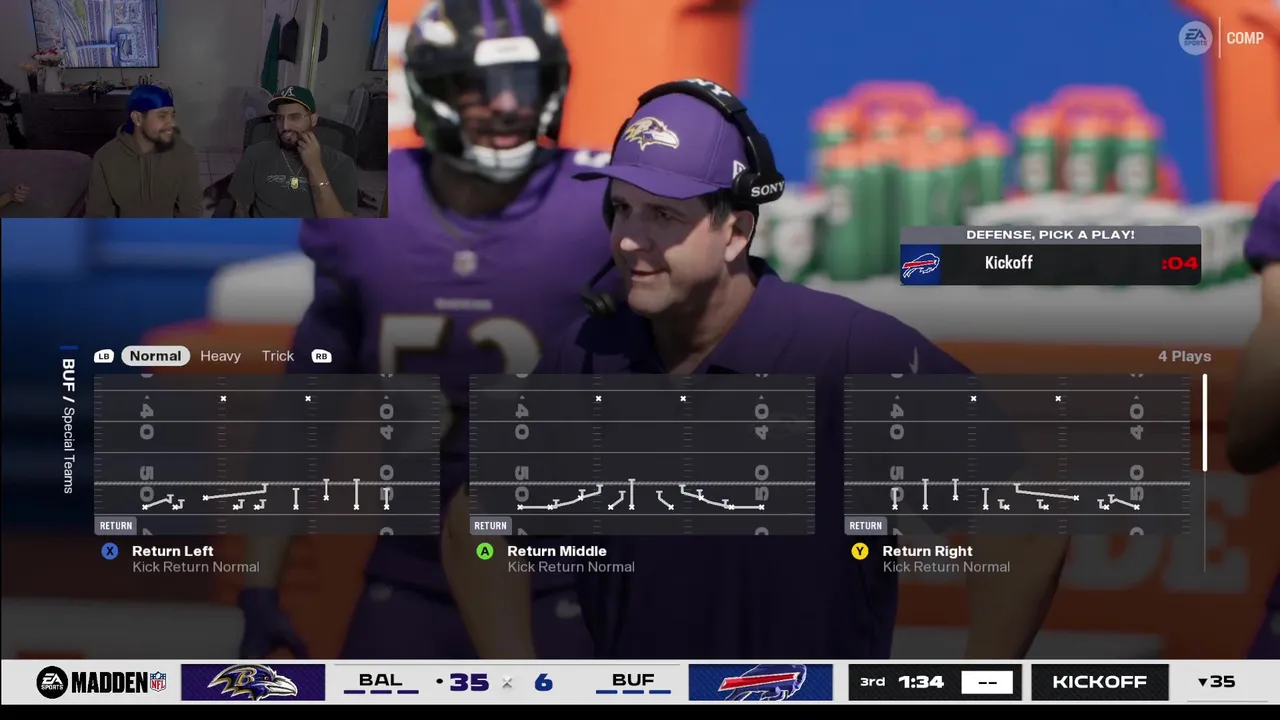The width and height of the screenshot is (1280, 720).
Task: Click the Bills score 6
Action: pyautogui.click(x=543, y=682)
